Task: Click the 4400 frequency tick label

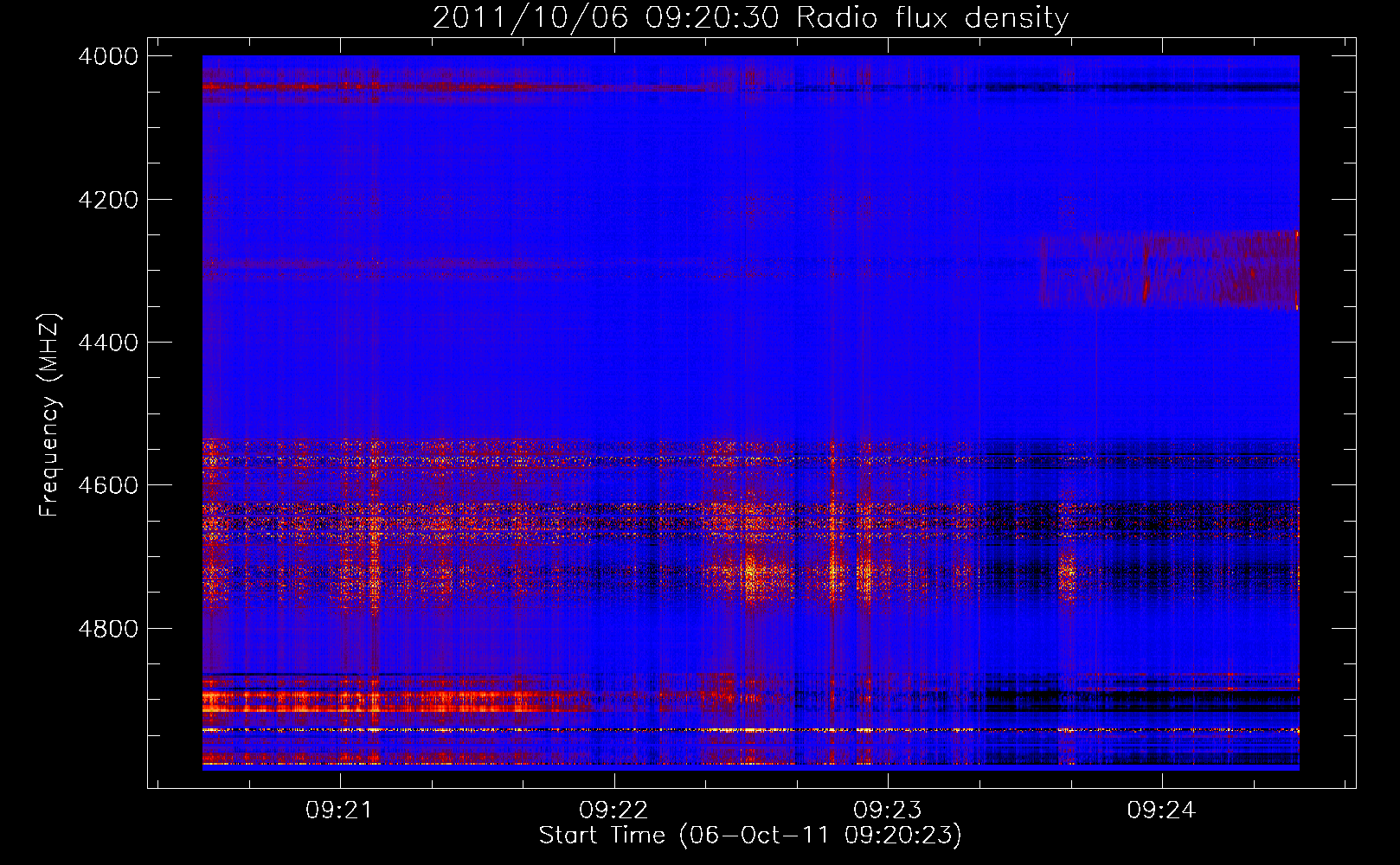Action: (107, 343)
